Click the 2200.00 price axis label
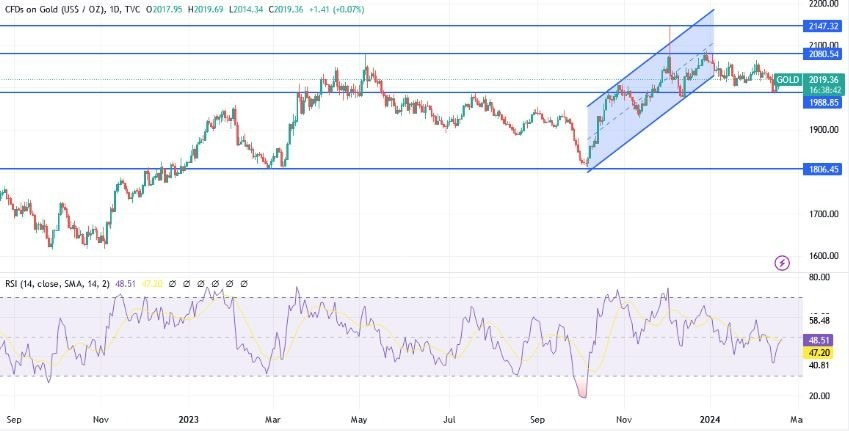Viewport: 849px width, 431px height. click(x=822, y=4)
